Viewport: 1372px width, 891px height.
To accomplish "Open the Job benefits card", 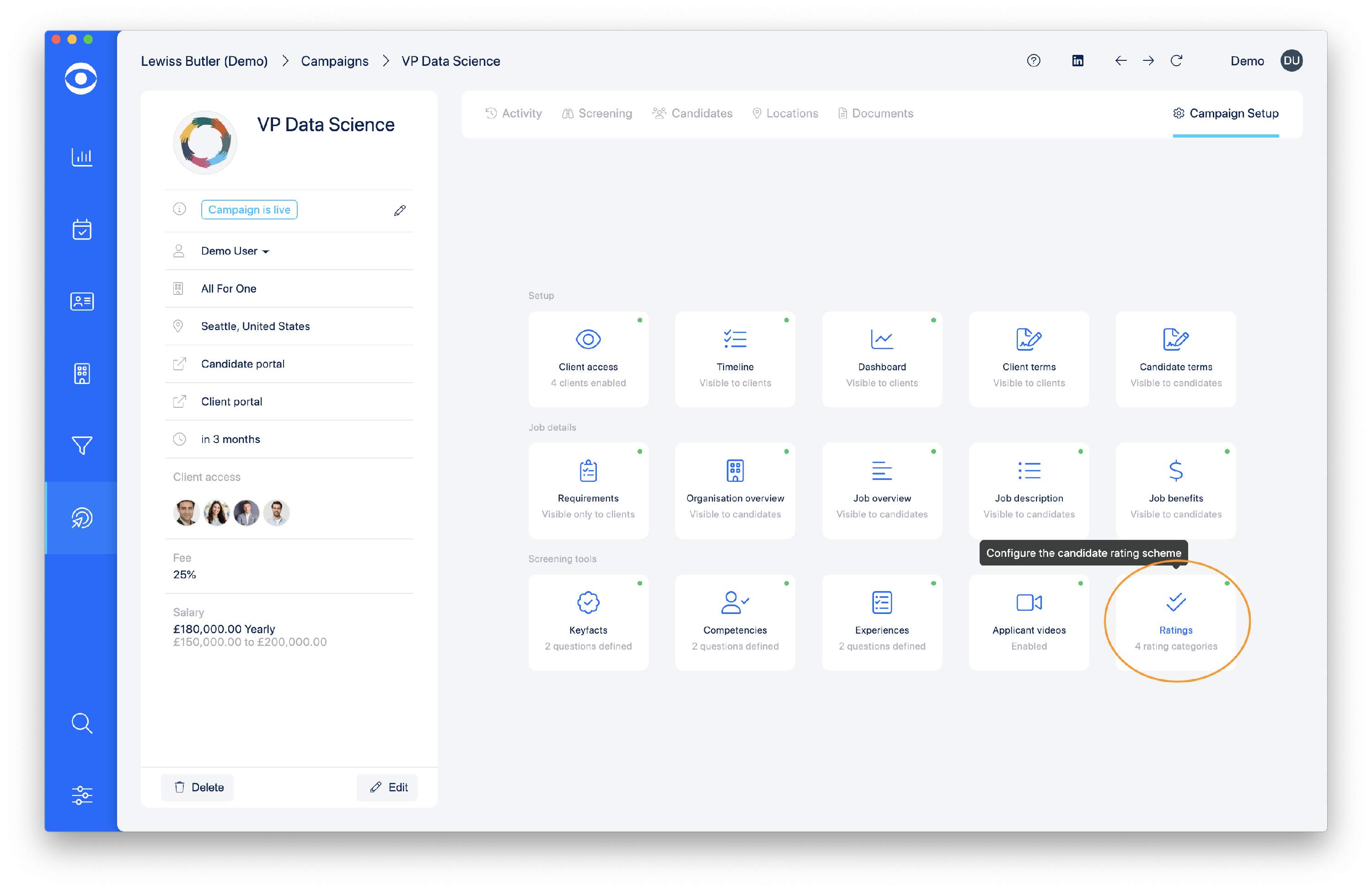I will pyautogui.click(x=1175, y=490).
